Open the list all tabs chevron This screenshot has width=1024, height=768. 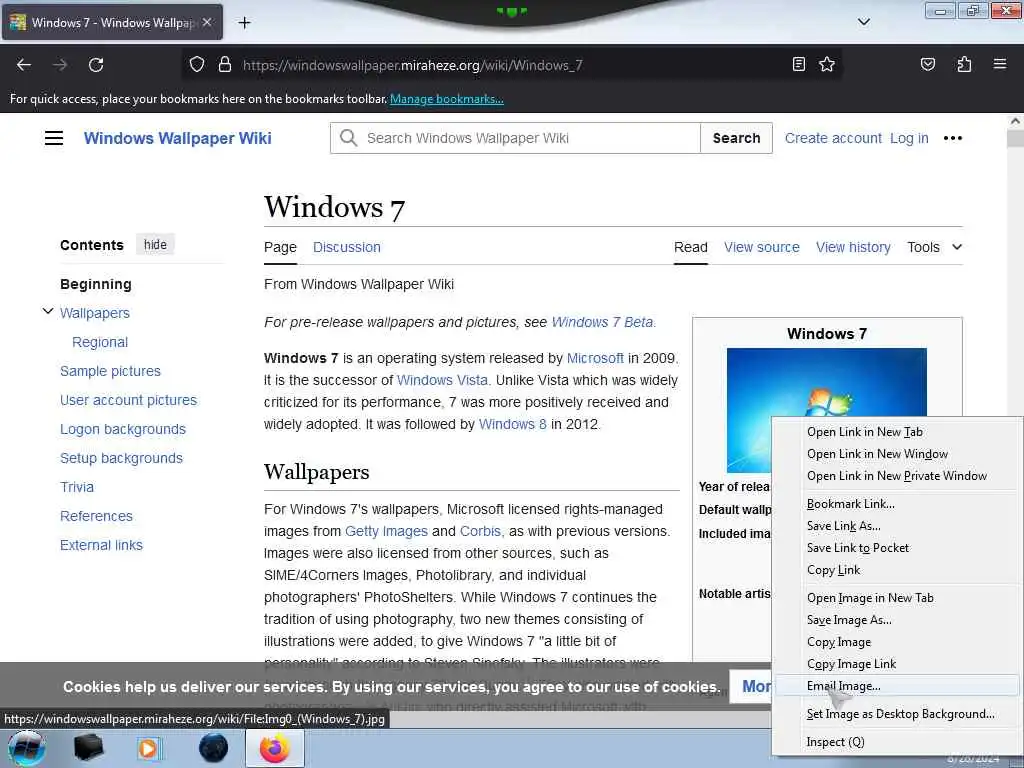point(863,22)
